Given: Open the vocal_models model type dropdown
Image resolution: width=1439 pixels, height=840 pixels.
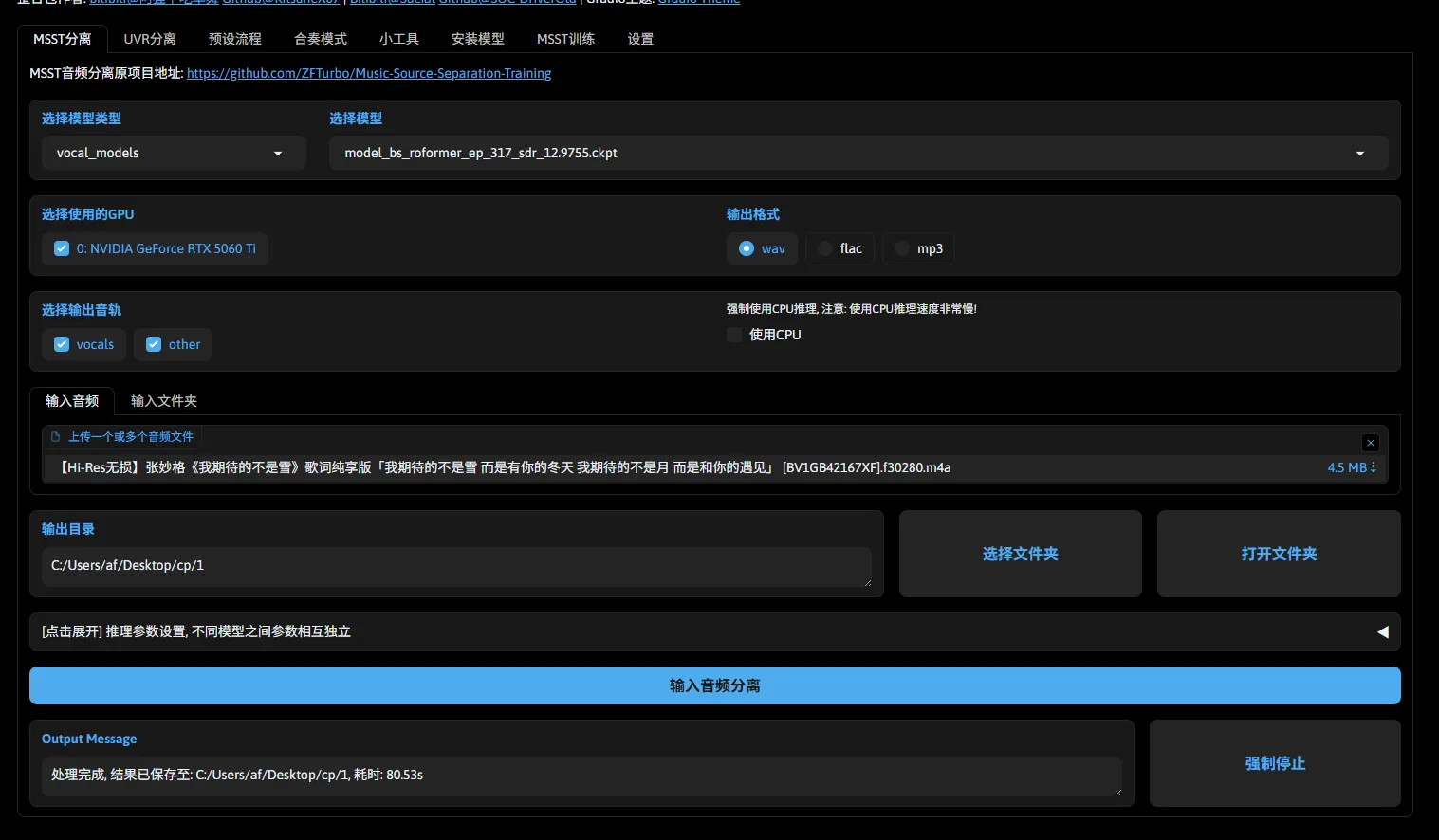Looking at the screenshot, I should click(173, 153).
